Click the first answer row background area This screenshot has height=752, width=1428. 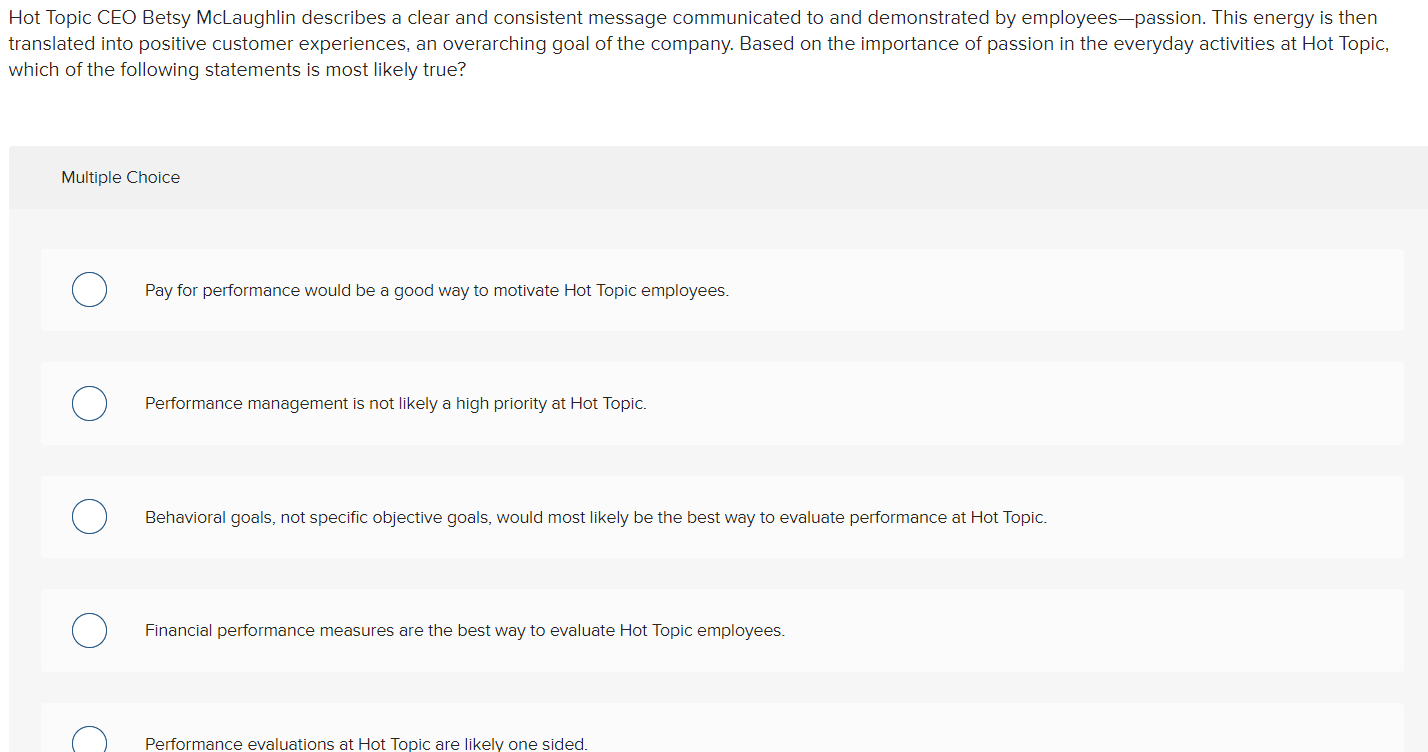(900, 290)
